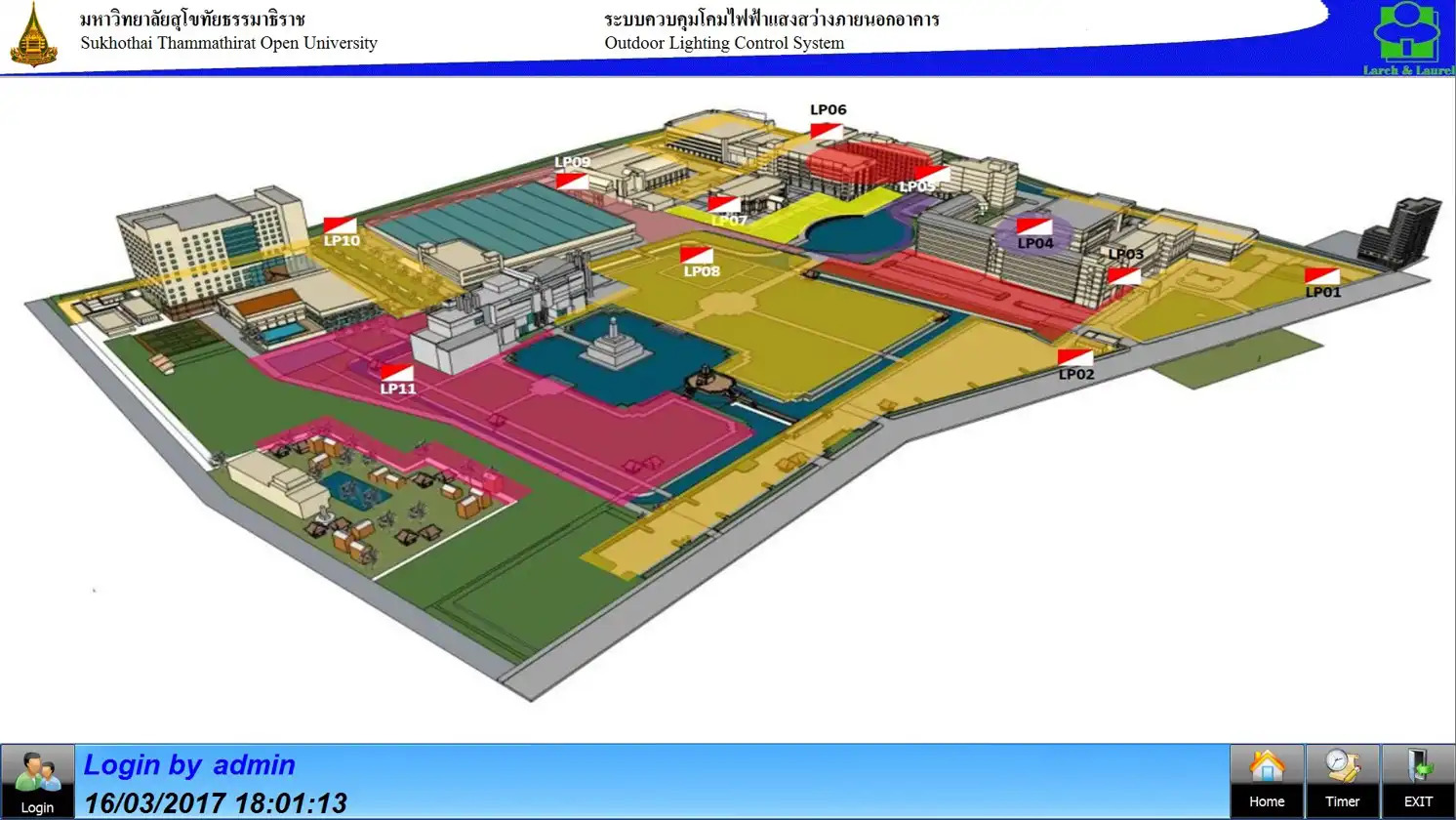Click the LP01 lighting panel flag
Viewport: 1456px width, 820px height.
coord(1322,276)
